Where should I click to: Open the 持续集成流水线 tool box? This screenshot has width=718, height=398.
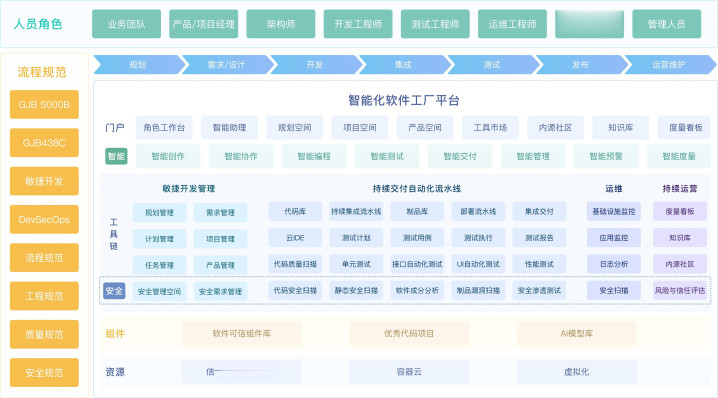pos(356,212)
